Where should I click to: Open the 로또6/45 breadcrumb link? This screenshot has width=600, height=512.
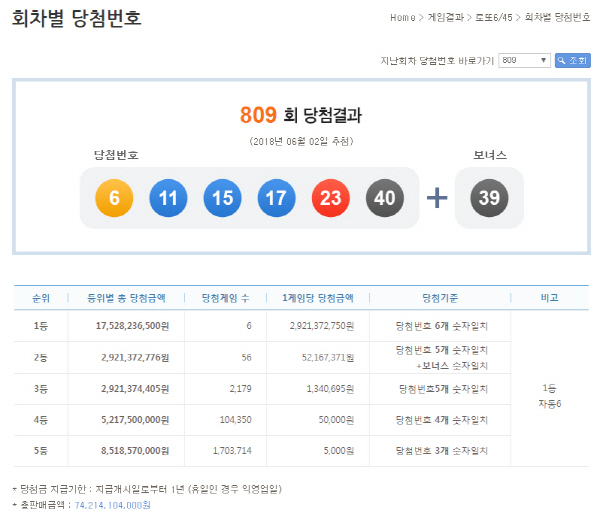point(493,18)
